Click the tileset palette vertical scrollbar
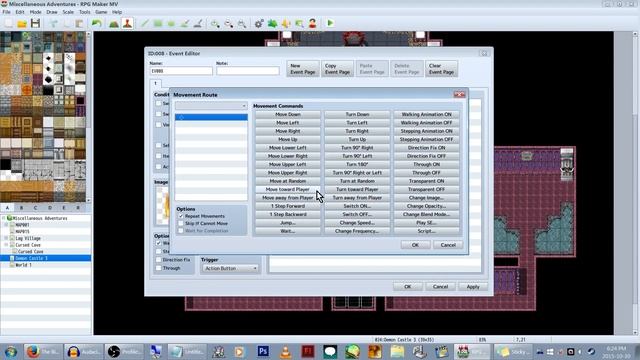 point(89,118)
